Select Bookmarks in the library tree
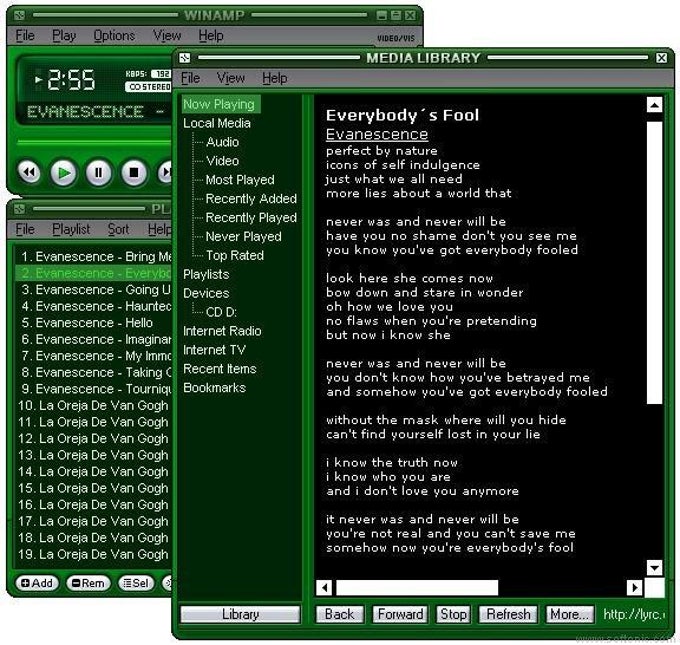This screenshot has width=680, height=645. (x=214, y=388)
